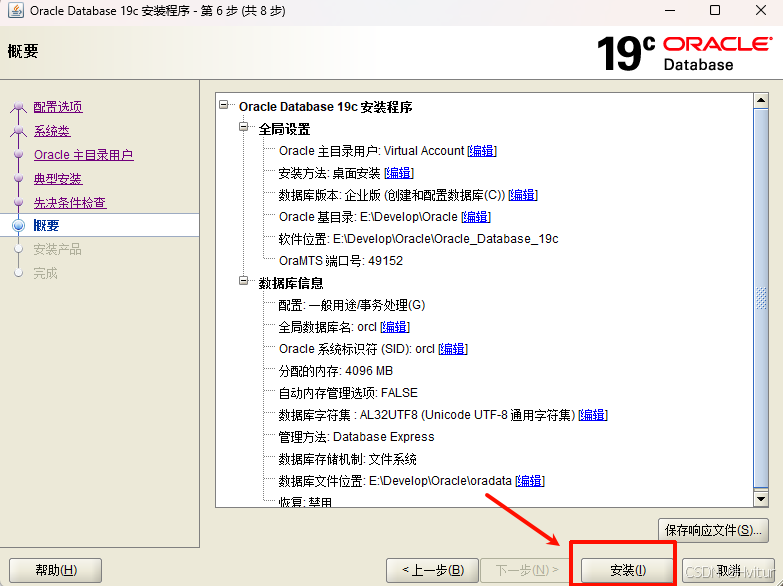
Task: Select the 分配的内存: 4096 MB row
Action: pos(336,371)
